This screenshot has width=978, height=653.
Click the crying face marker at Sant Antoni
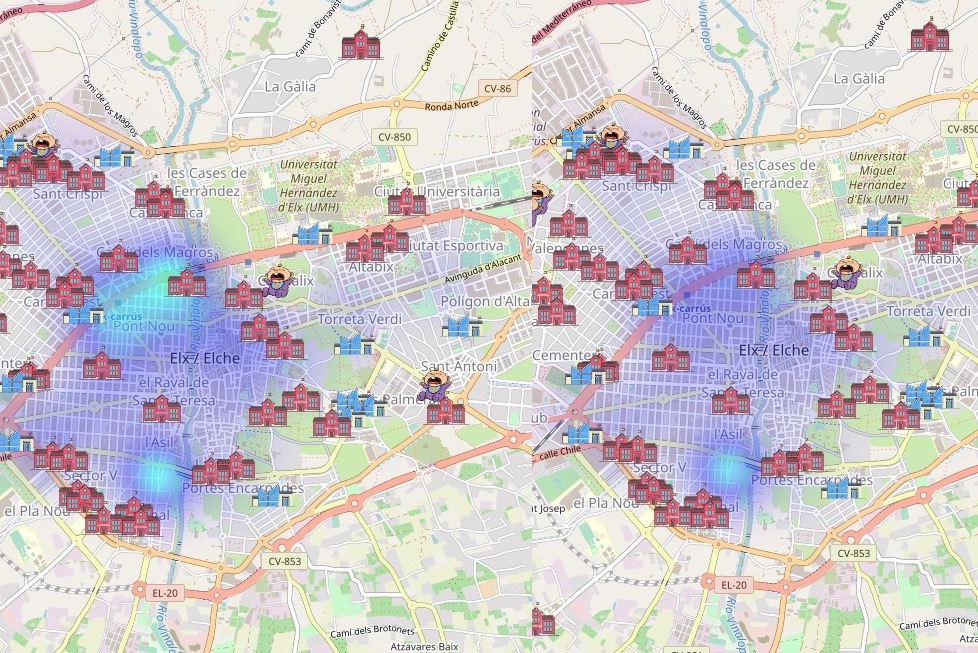[x=434, y=385]
